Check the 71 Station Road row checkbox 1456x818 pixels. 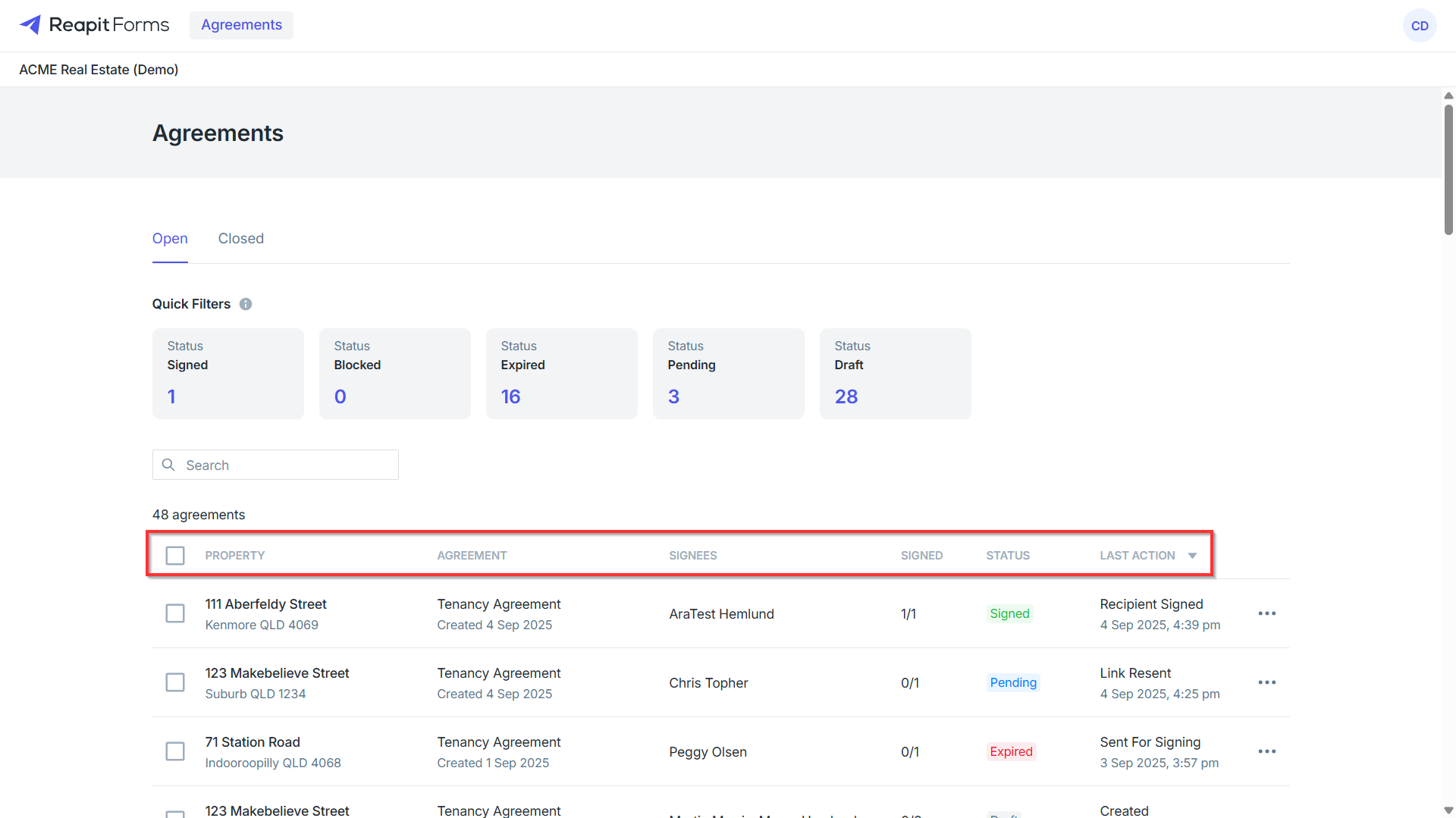(x=175, y=751)
